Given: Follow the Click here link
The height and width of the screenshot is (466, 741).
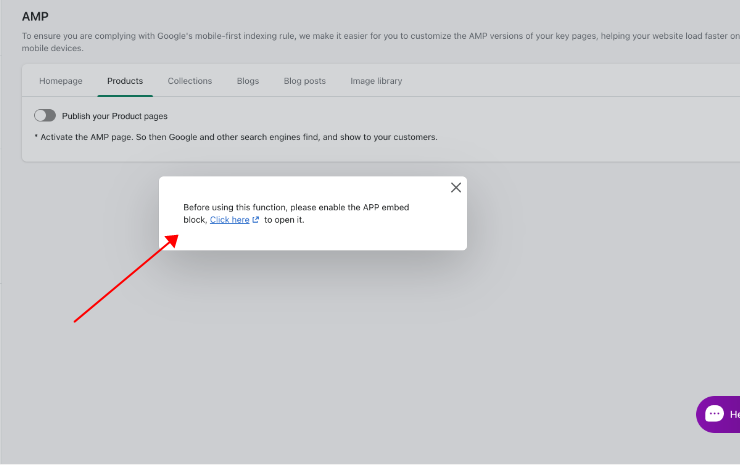Looking at the screenshot, I should (x=230, y=220).
